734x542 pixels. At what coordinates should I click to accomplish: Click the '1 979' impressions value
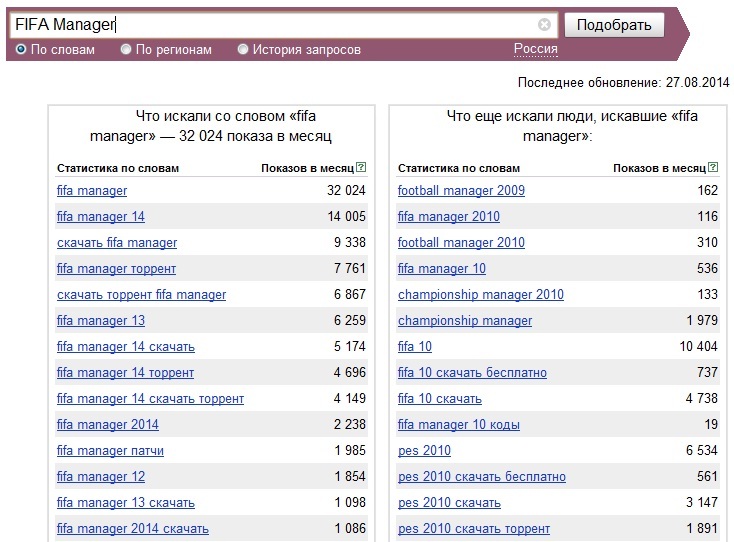pyautogui.click(x=702, y=321)
